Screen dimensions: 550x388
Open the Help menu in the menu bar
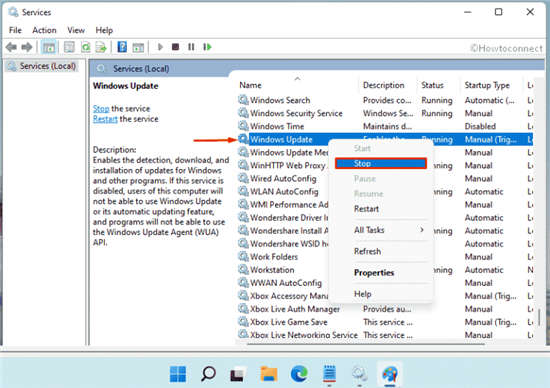104,30
